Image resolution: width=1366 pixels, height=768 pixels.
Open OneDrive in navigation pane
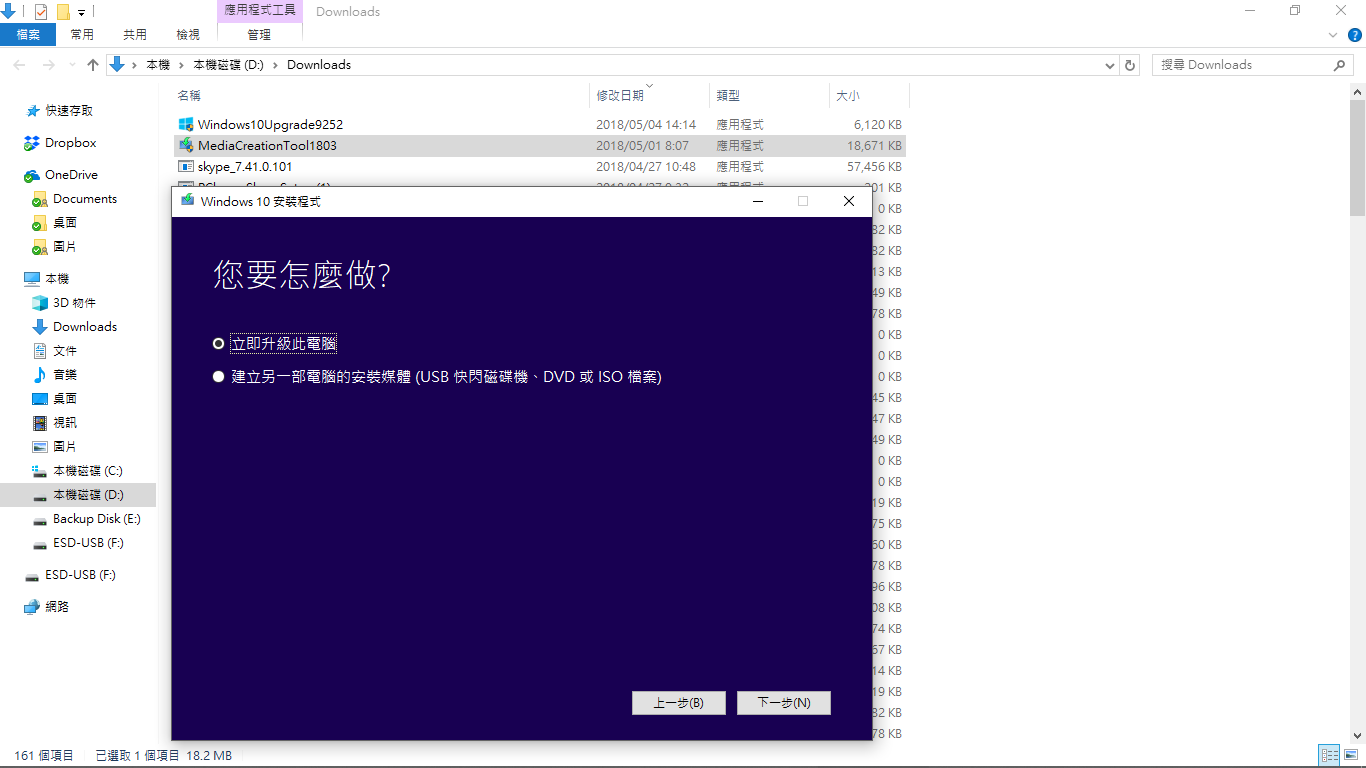pyautogui.click(x=60, y=175)
